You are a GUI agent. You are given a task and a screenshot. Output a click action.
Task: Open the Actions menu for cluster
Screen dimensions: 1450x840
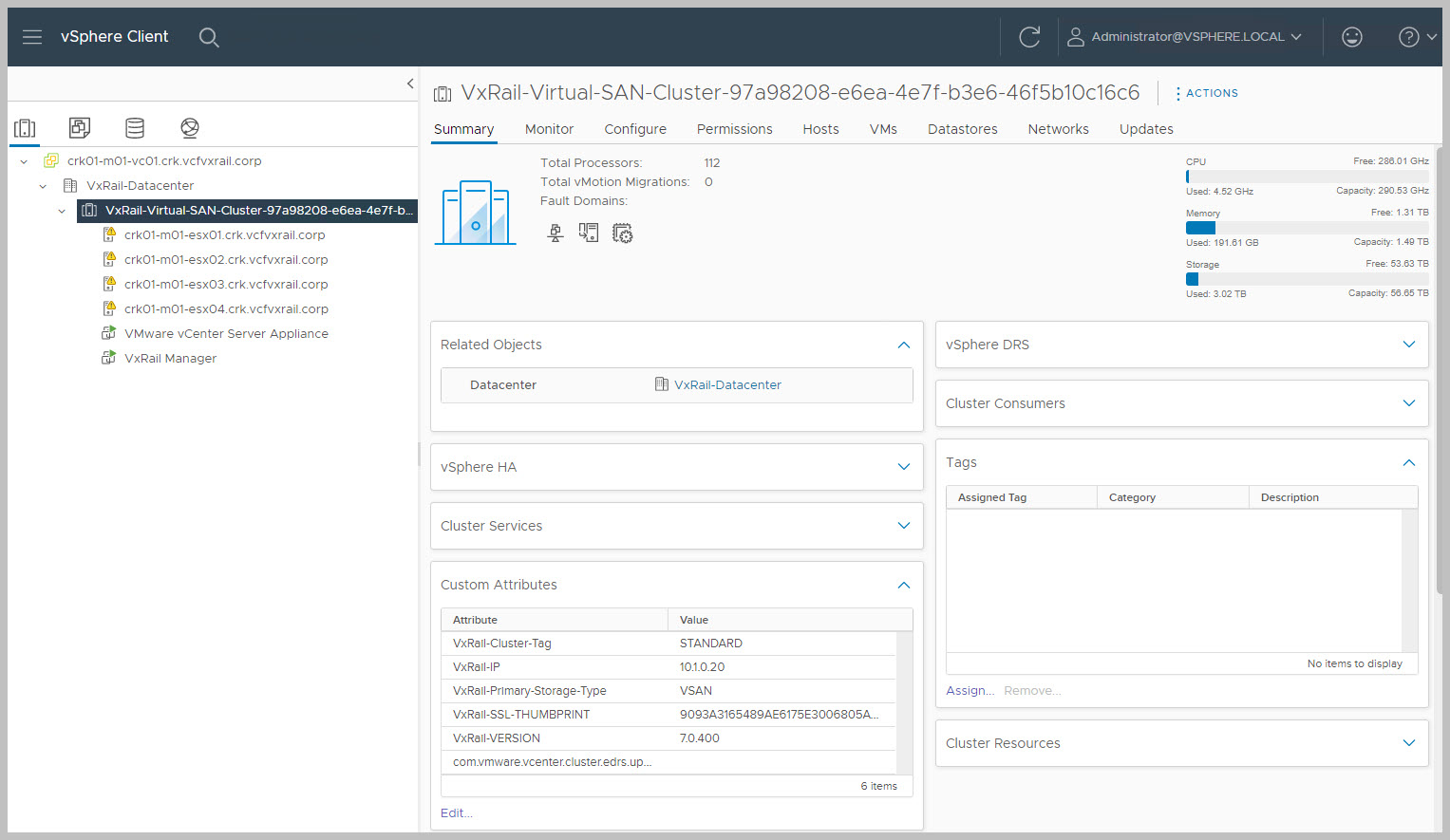click(x=1206, y=93)
